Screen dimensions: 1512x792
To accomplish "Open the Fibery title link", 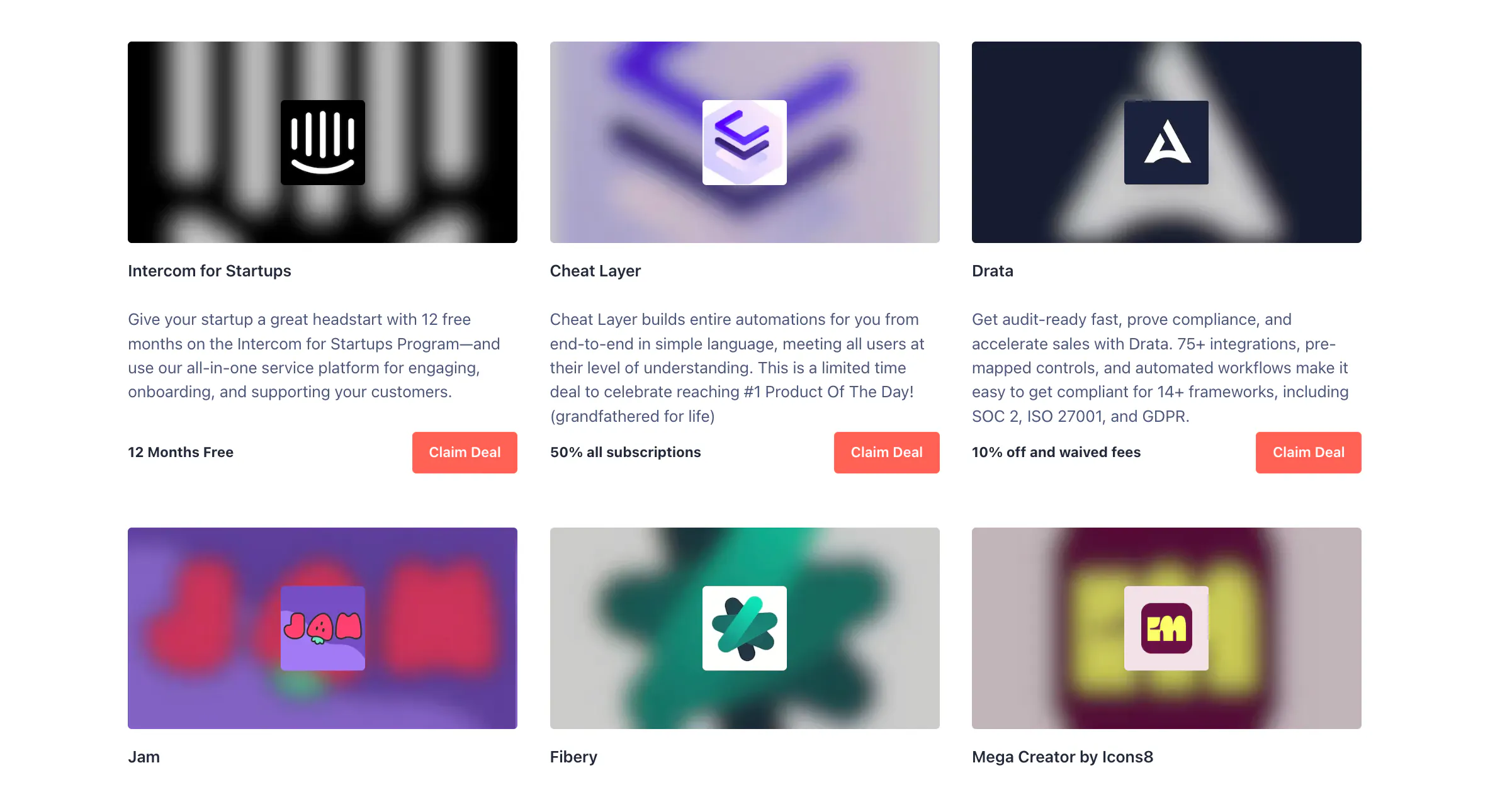I will tap(573, 757).
